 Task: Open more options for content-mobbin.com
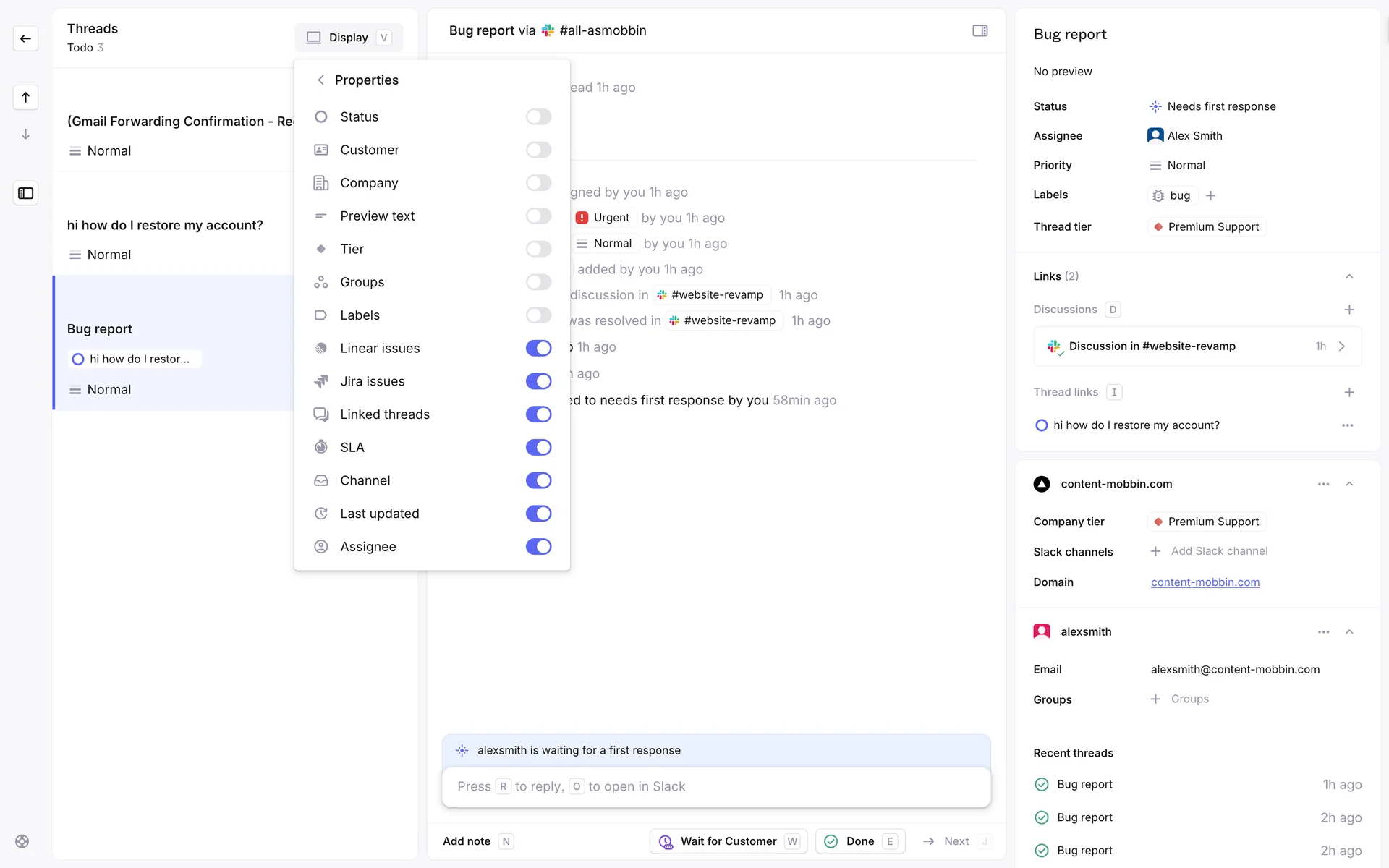(1323, 484)
